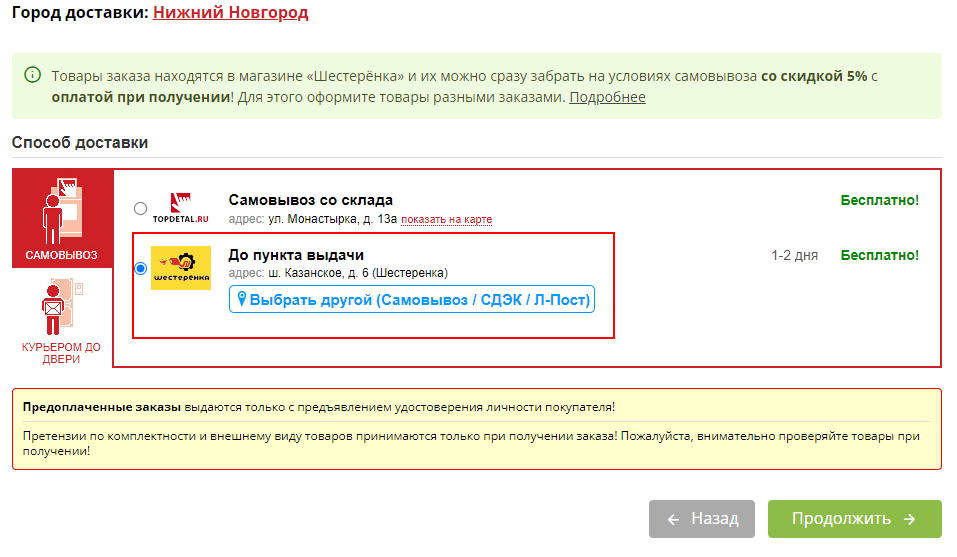
Task: Switch to Курьером до двери tab
Action: click(x=62, y=322)
